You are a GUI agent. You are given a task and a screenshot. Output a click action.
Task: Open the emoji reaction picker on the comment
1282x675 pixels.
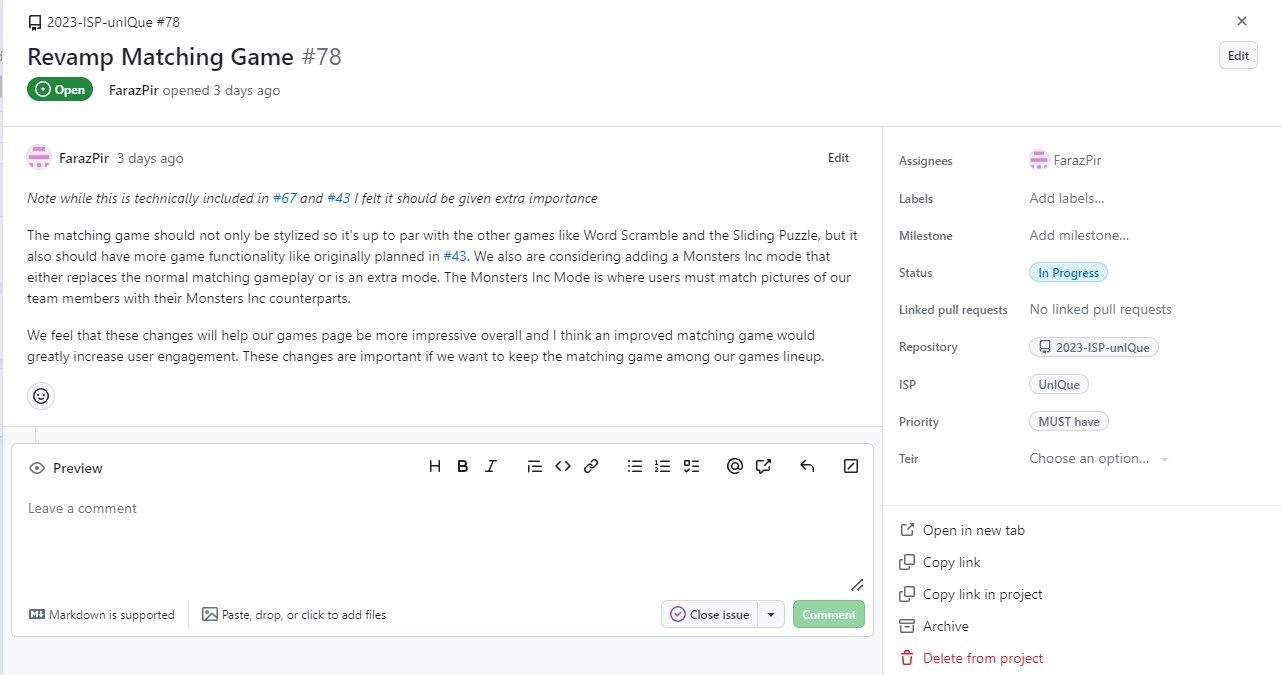[x=40, y=395]
